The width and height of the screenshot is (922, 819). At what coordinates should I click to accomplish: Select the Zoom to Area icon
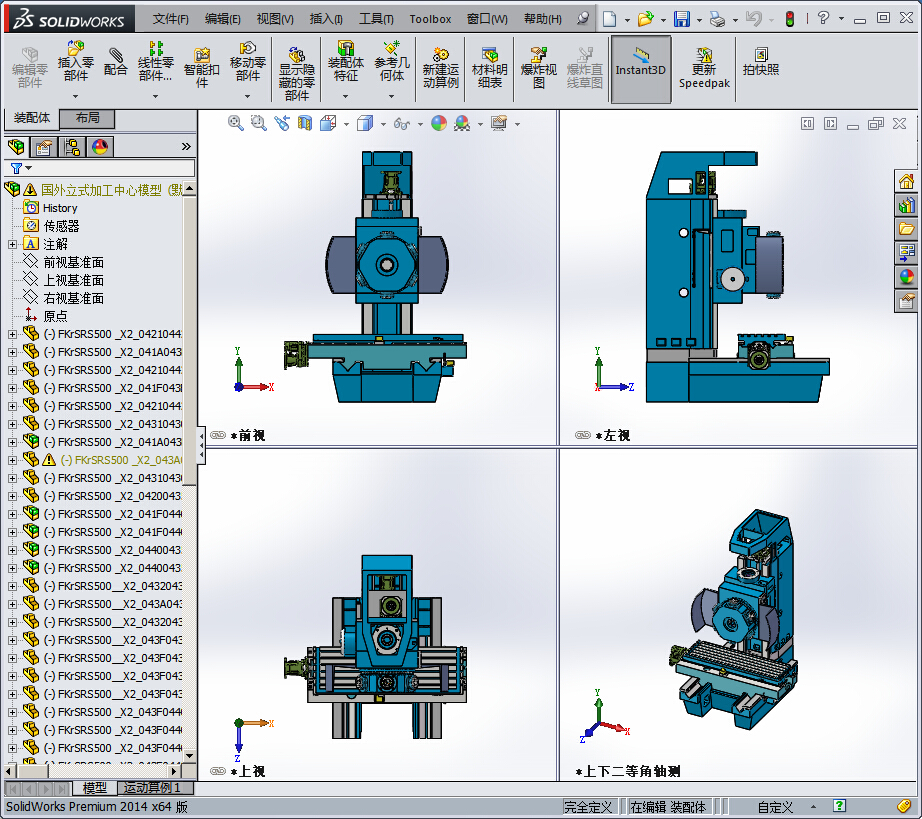coord(259,123)
